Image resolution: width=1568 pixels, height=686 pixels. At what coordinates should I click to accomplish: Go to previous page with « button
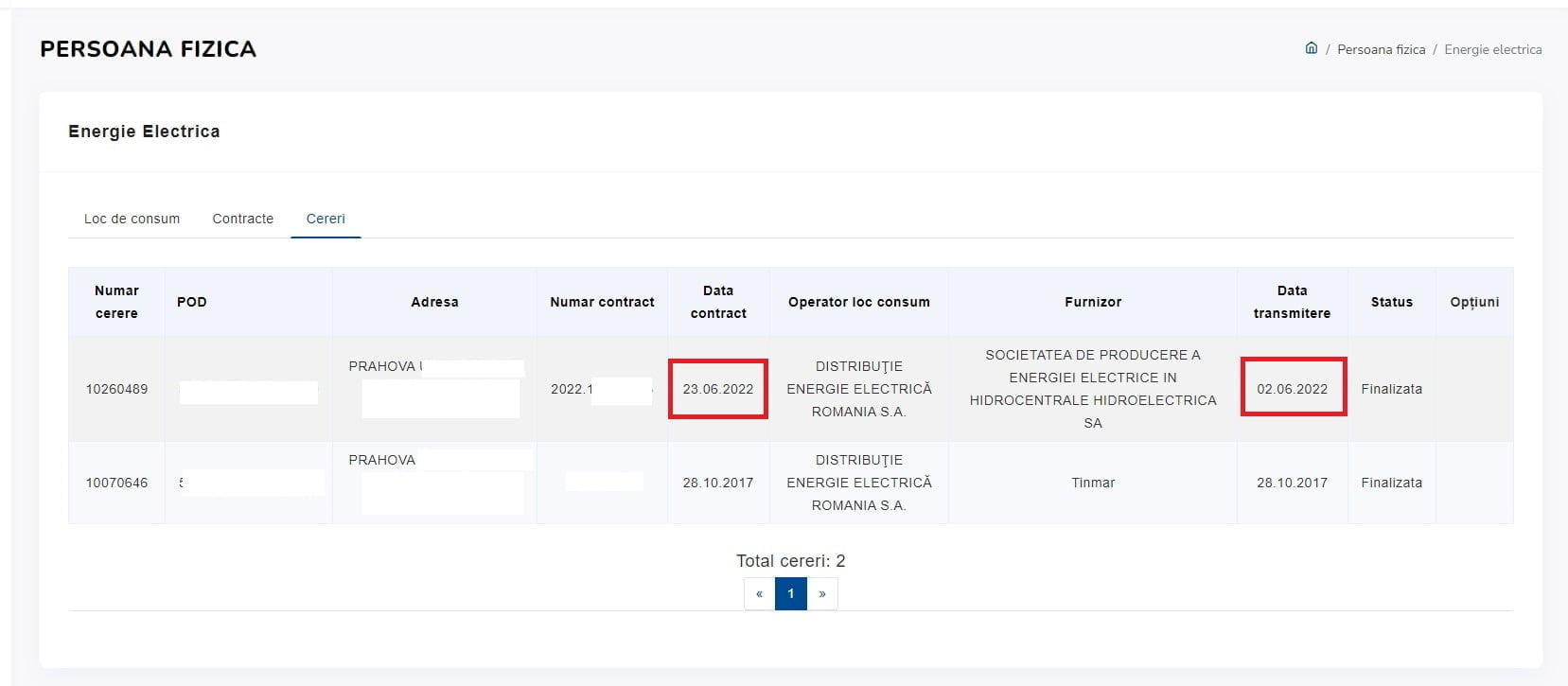tap(759, 594)
